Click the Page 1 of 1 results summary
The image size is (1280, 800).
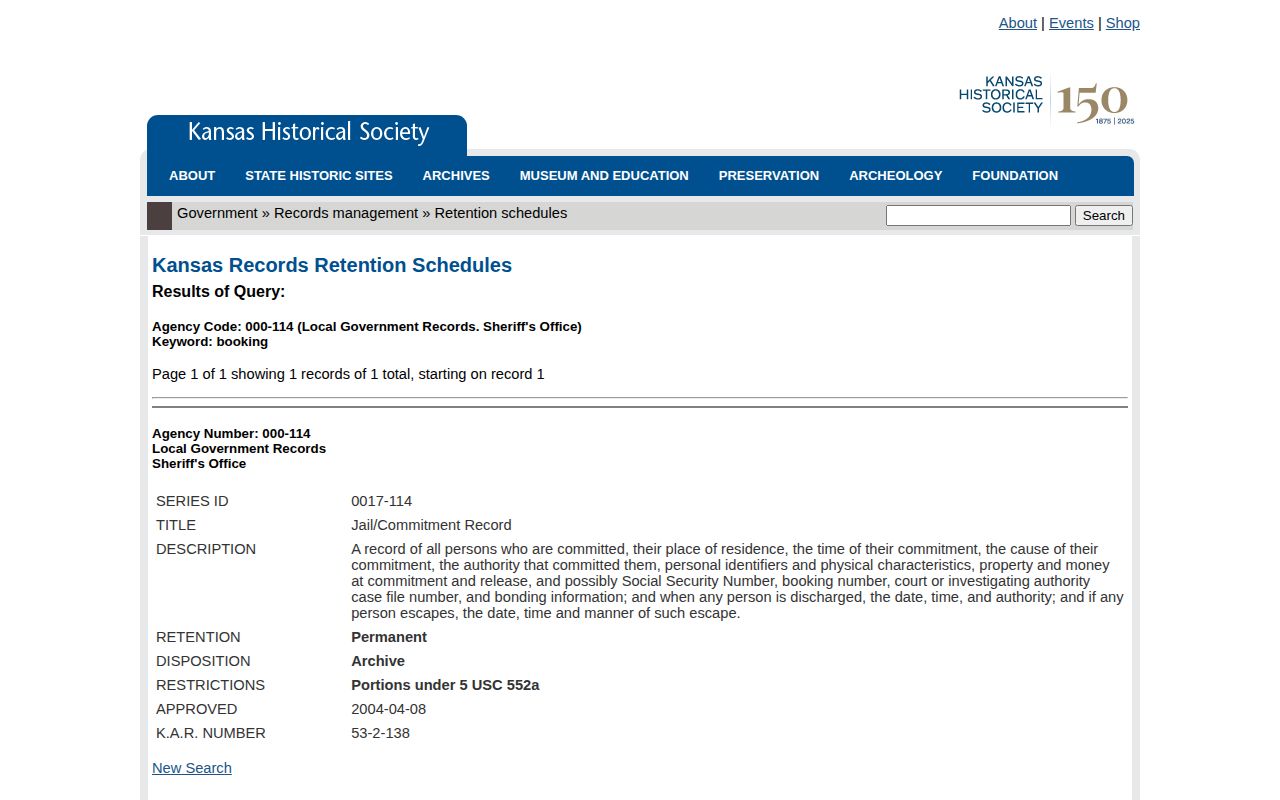(348, 374)
